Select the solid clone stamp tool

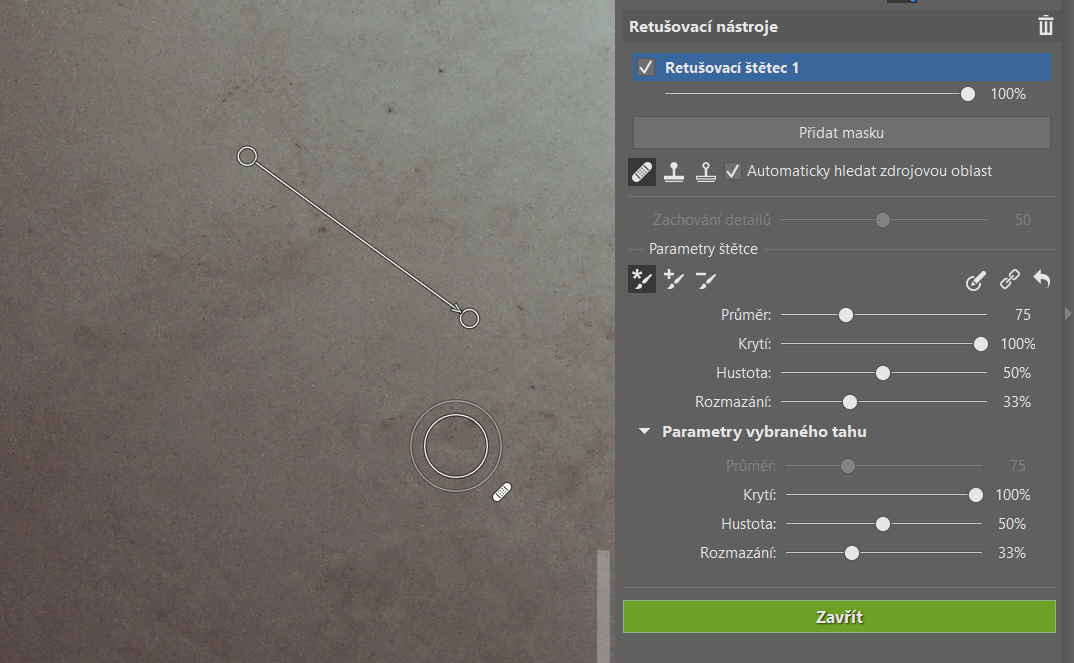[675, 172]
